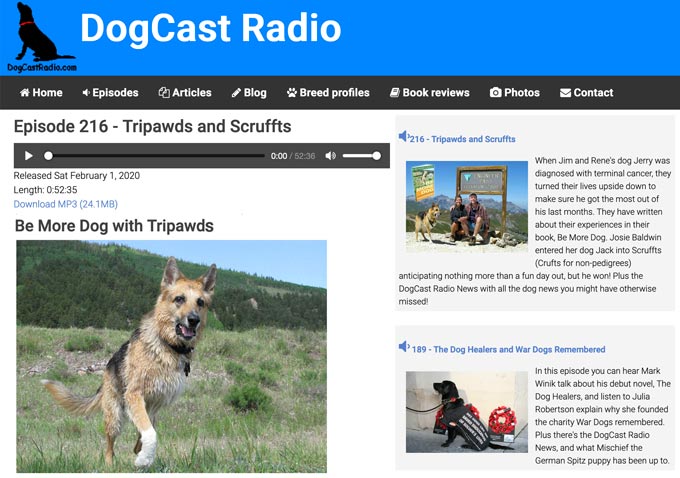This screenshot has width=680, height=478.
Task: Go to the Articles section
Action: [185, 92]
